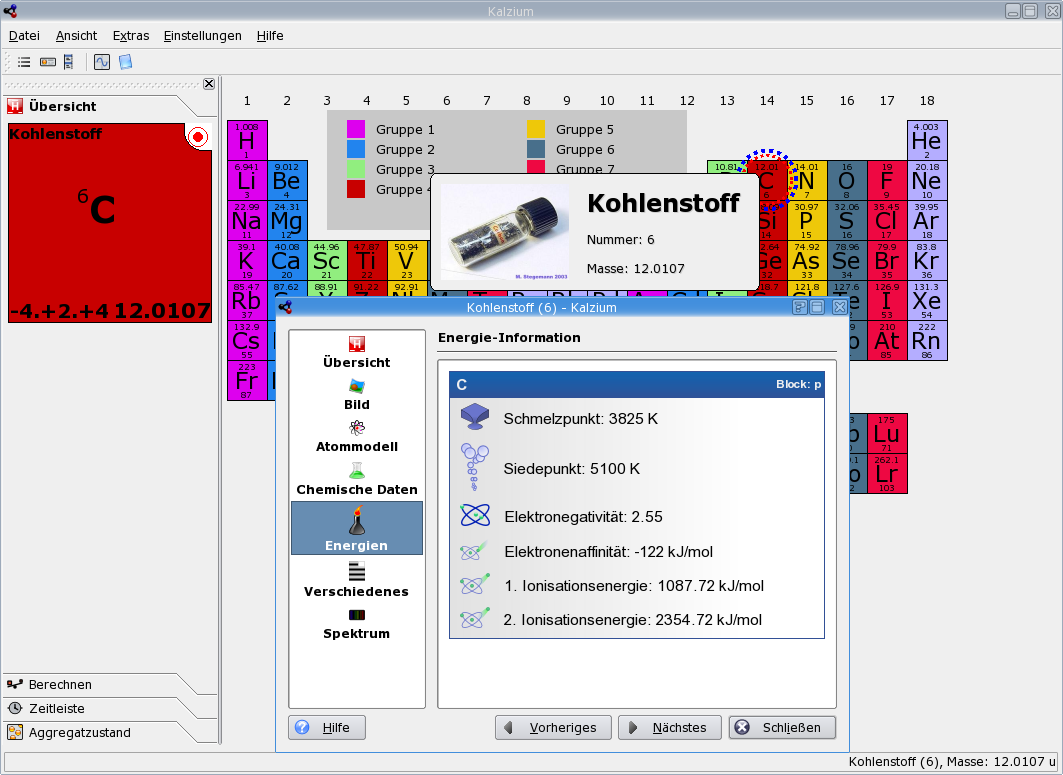Viewport: 1063px width, 775px height.
Task: Select the astatine At element cell
Action: (887, 340)
